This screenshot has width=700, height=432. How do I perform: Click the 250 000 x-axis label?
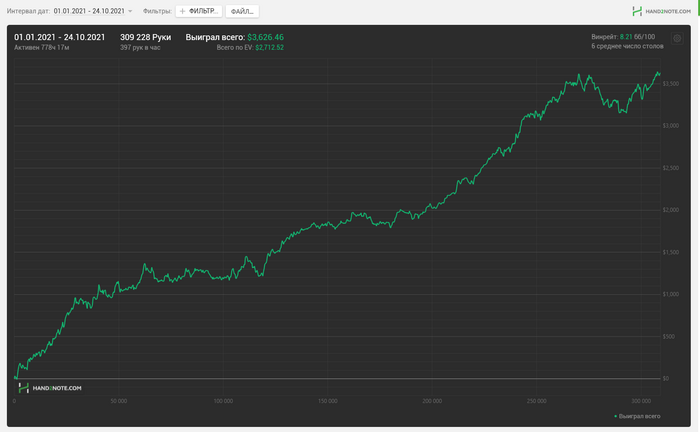(537, 401)
